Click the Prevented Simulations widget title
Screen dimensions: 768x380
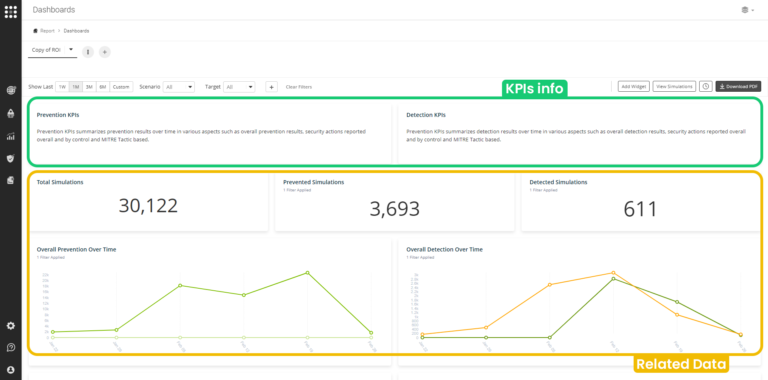(x=313, y=182)
